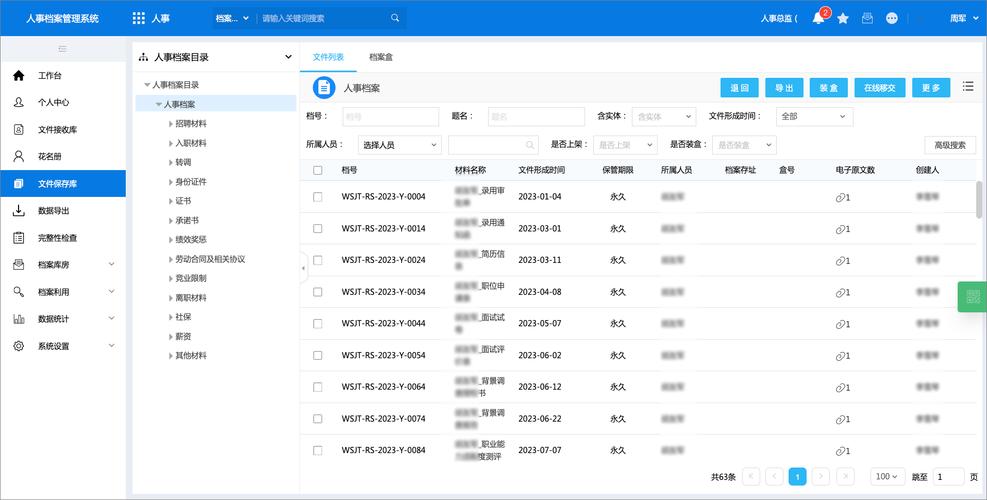Open the app grid icon beside 人事
This screenshot has height=500, width=987.
click(x=138, y=18)
